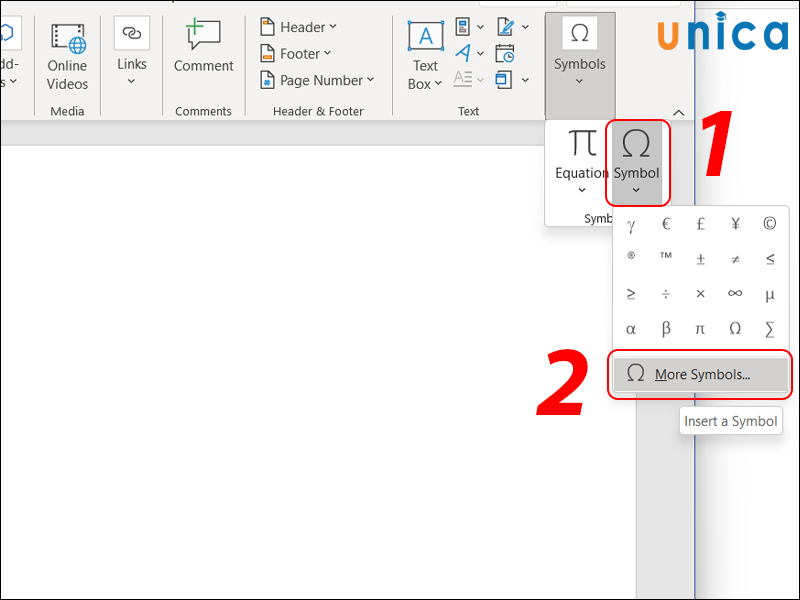
Task: Choose More Symbols... at the menu bottom
Action: (701, 374)
